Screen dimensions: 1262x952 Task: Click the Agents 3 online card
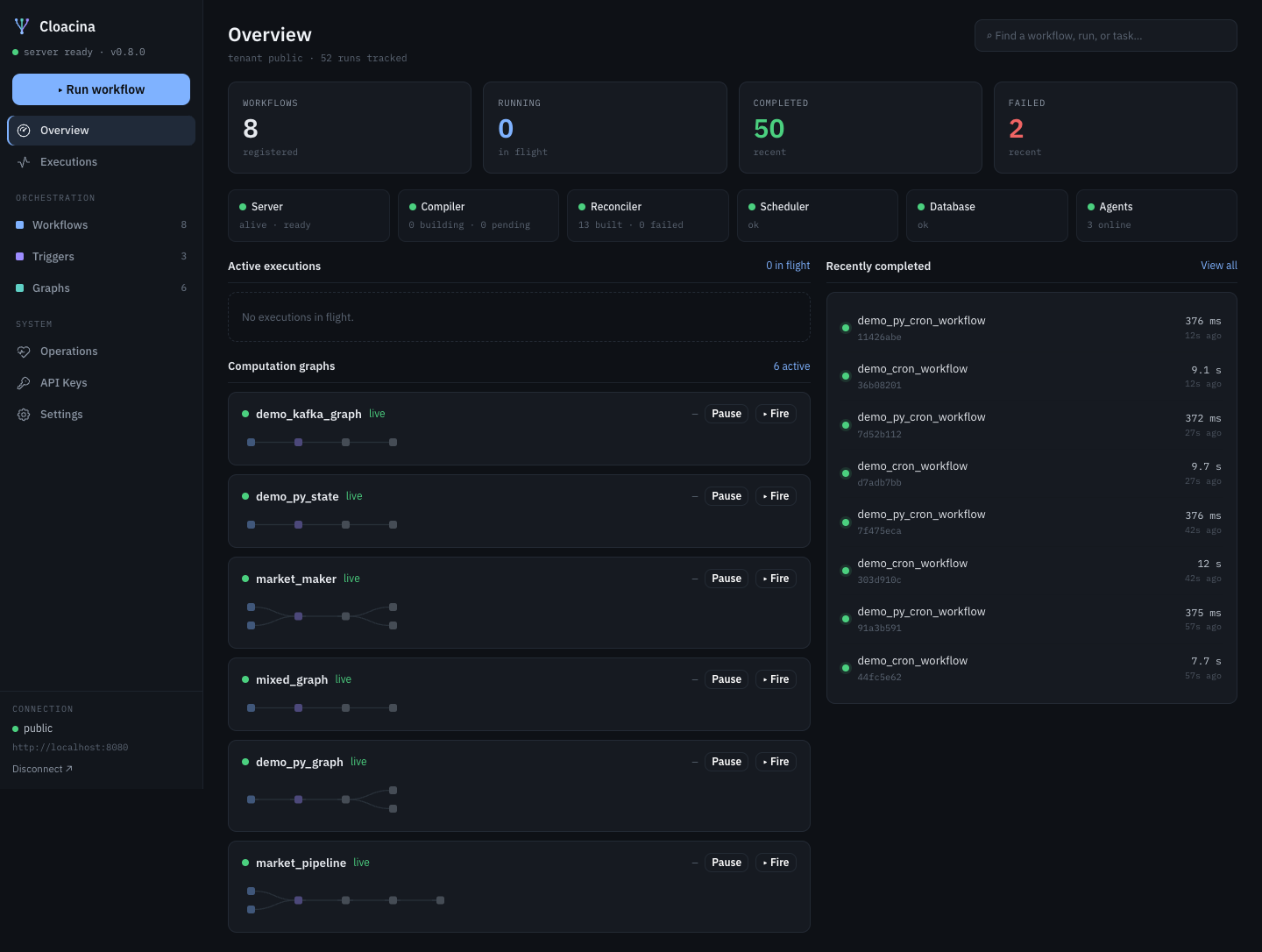(1157, 216)
